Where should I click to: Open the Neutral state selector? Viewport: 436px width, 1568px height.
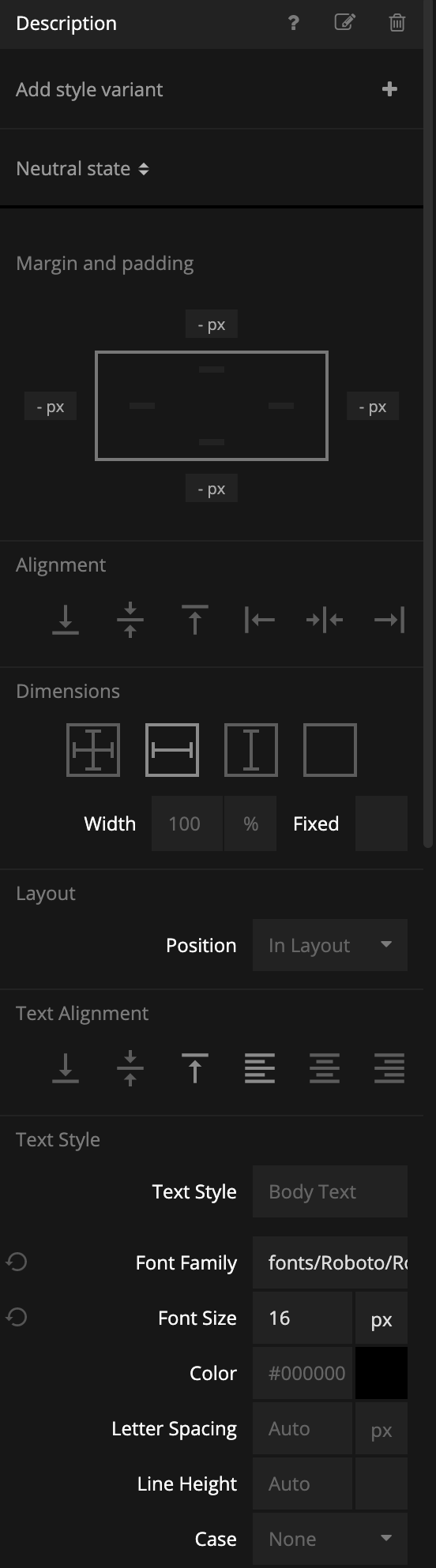(82, 168)
